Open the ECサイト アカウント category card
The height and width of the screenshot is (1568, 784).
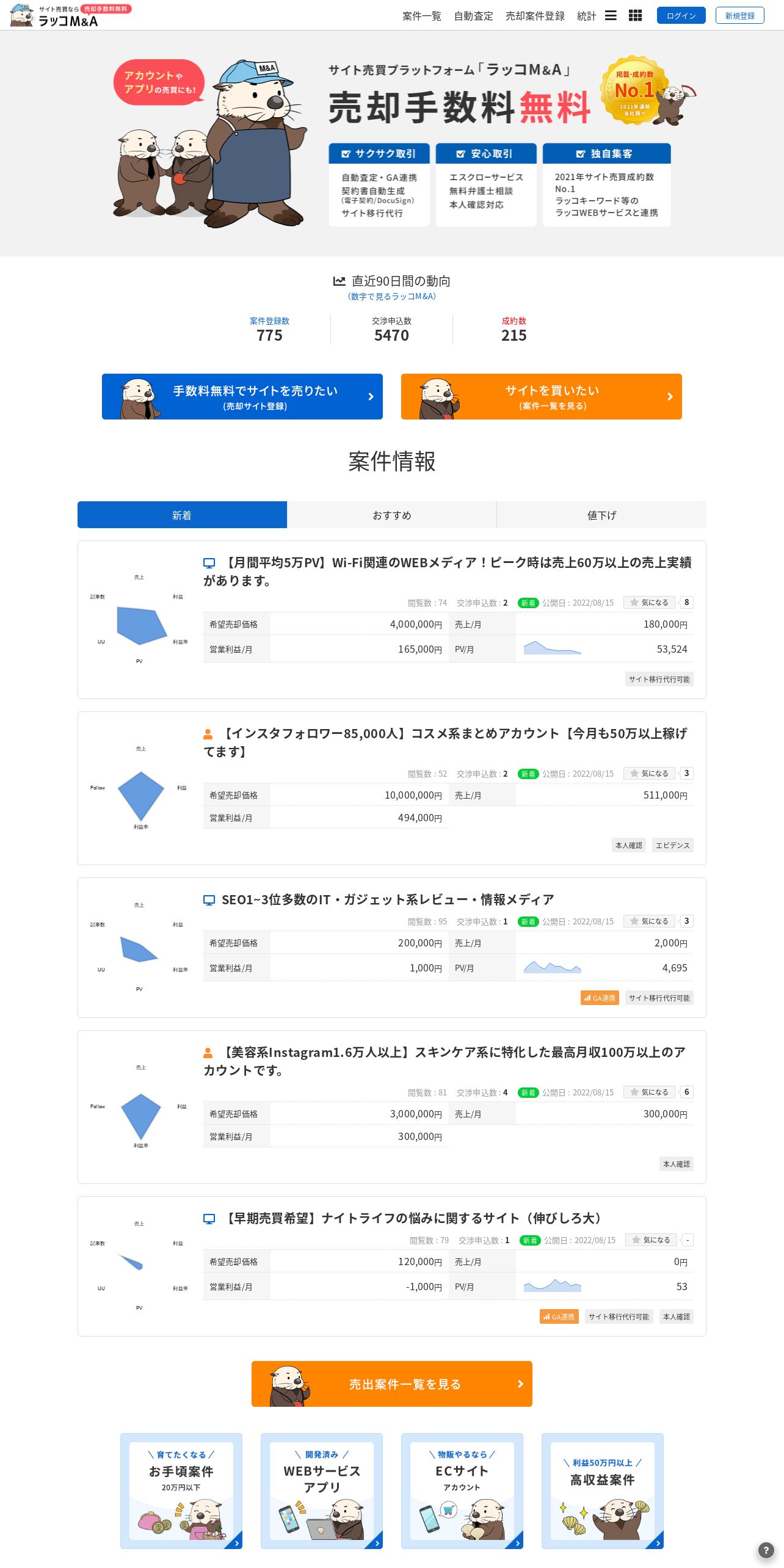pyautogui.click(x=462, y=1491)
